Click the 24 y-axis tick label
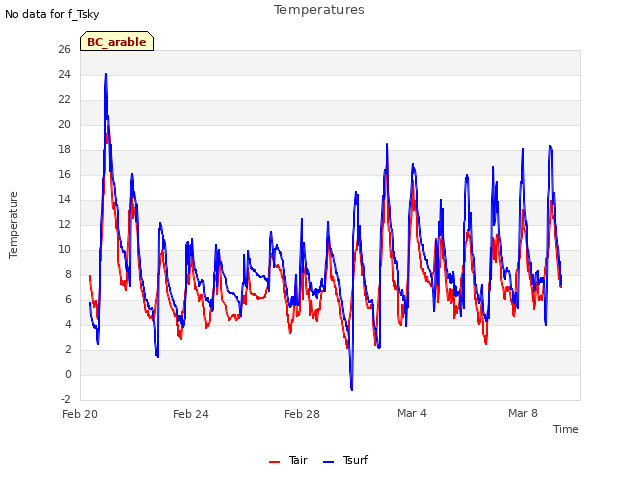The width and height of the screenshot is (640, 480). point(64,74)
